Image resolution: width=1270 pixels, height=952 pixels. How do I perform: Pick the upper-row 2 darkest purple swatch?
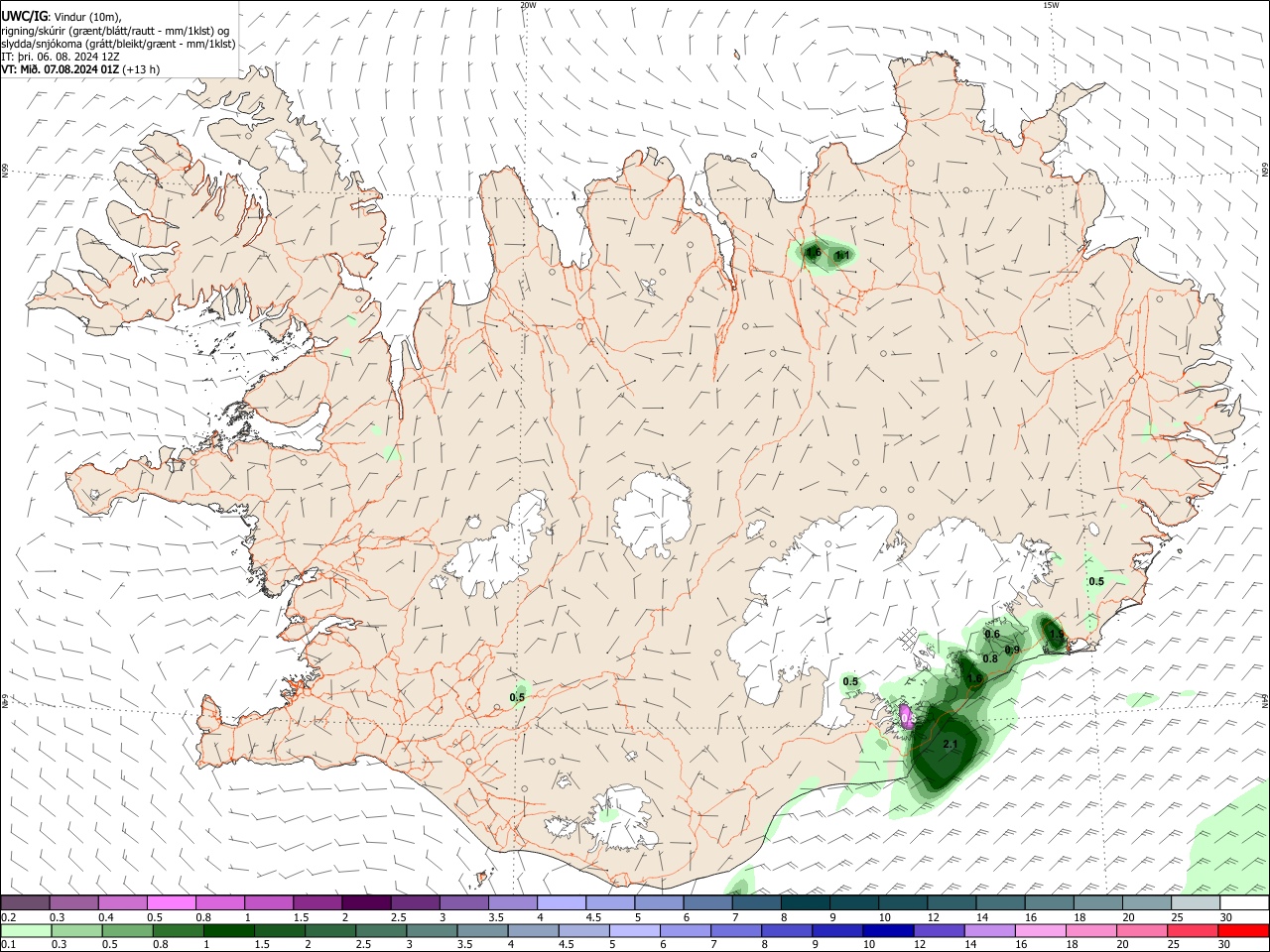point(366,903)
